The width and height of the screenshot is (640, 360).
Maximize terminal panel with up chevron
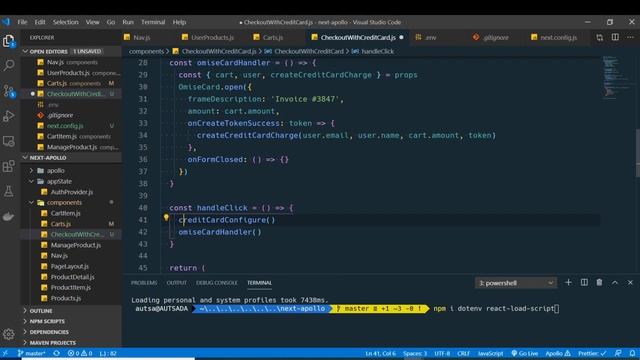pyautogui.click(x=615, y=282)
